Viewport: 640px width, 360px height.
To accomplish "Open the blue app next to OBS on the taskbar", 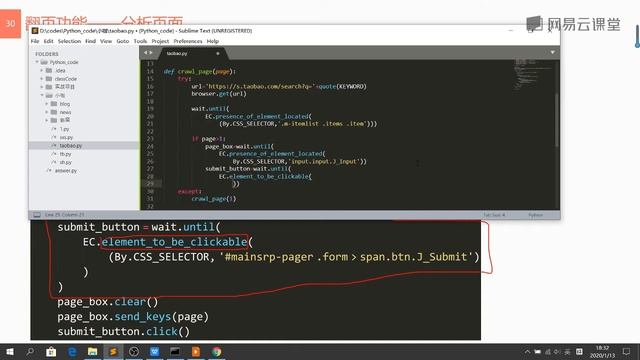I will tap(155, 351).
